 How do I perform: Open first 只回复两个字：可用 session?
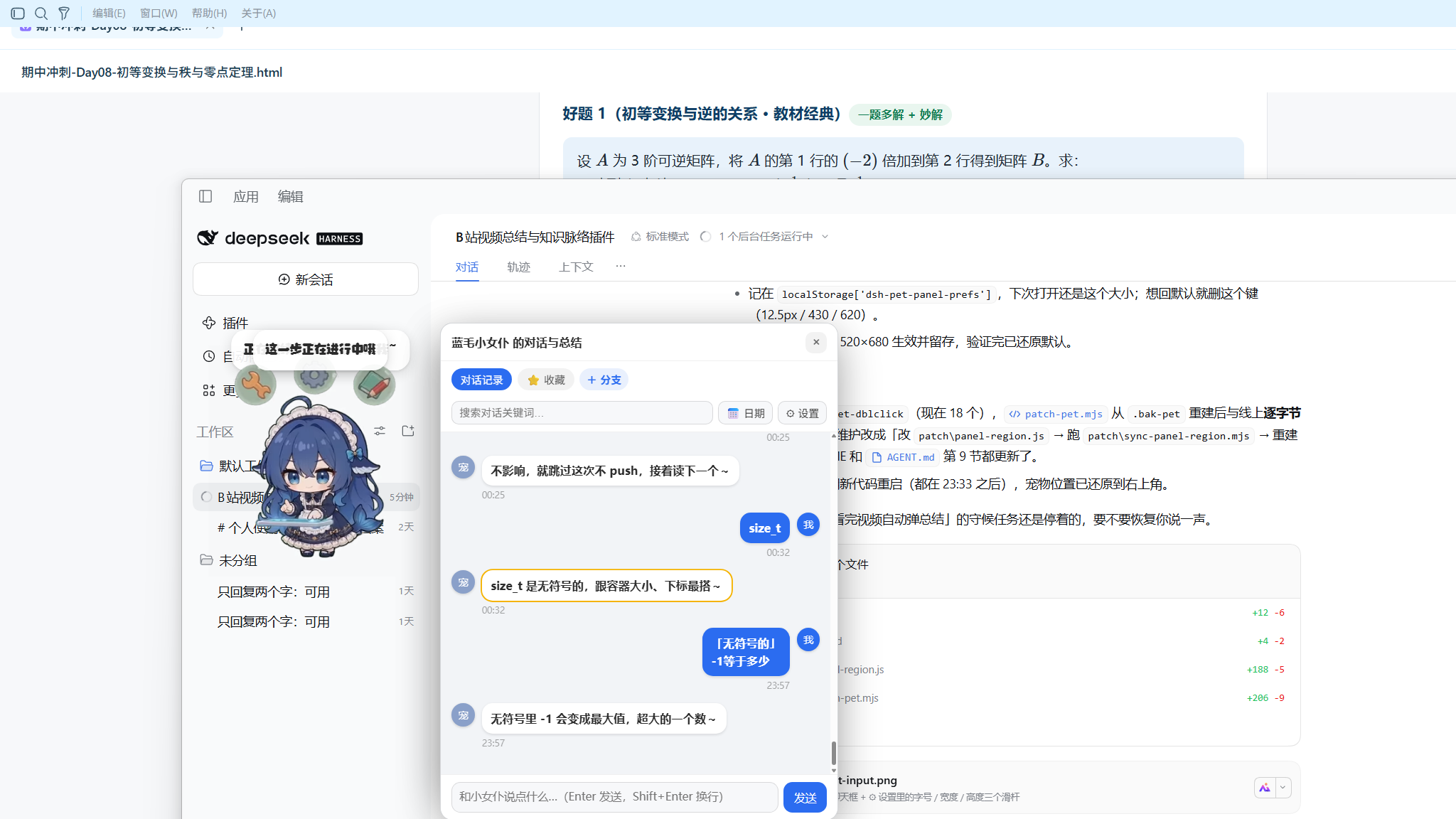pyautogui.click(x=306, y=591)
